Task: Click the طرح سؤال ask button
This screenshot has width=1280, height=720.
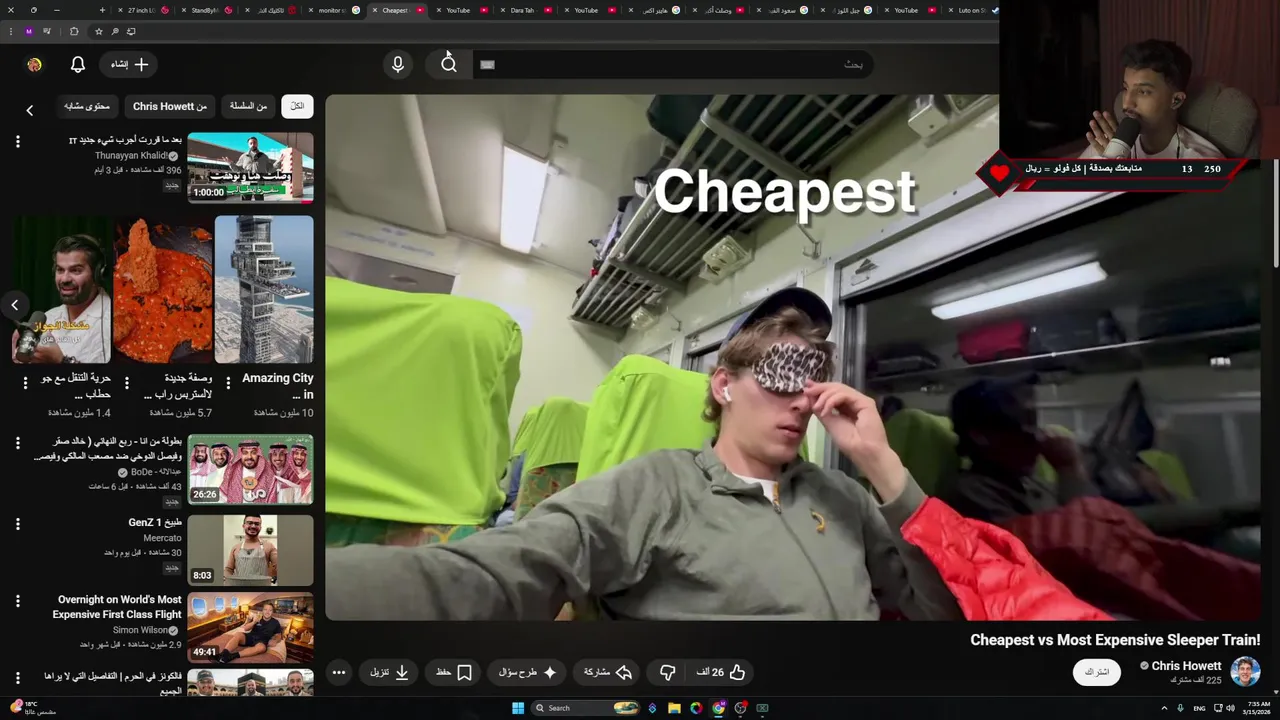Action: pos(527,672)
